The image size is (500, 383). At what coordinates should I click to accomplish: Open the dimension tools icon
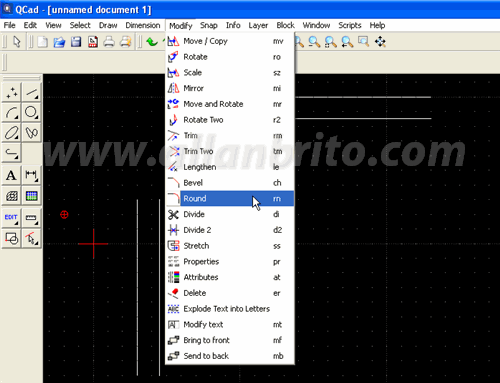pos(32,175)
